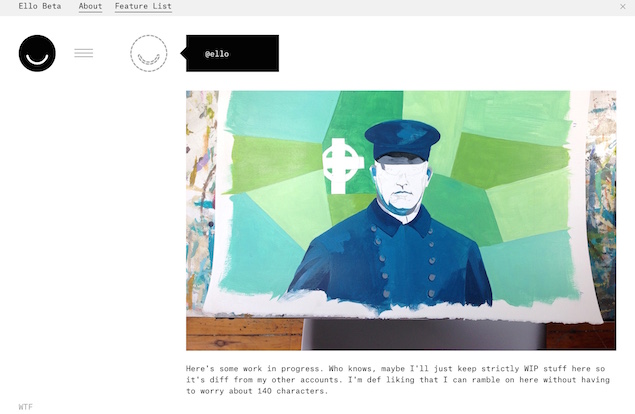Open the About link
The width and height of the screenshot is (635, 414).
click(90, 6)
